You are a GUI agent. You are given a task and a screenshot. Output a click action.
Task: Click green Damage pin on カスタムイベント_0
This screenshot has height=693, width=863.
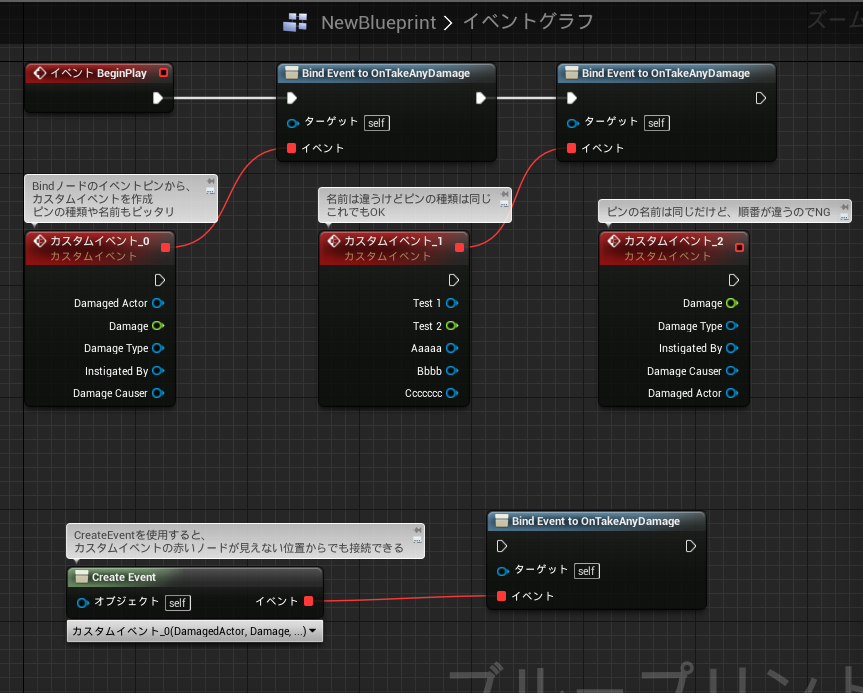158,325
